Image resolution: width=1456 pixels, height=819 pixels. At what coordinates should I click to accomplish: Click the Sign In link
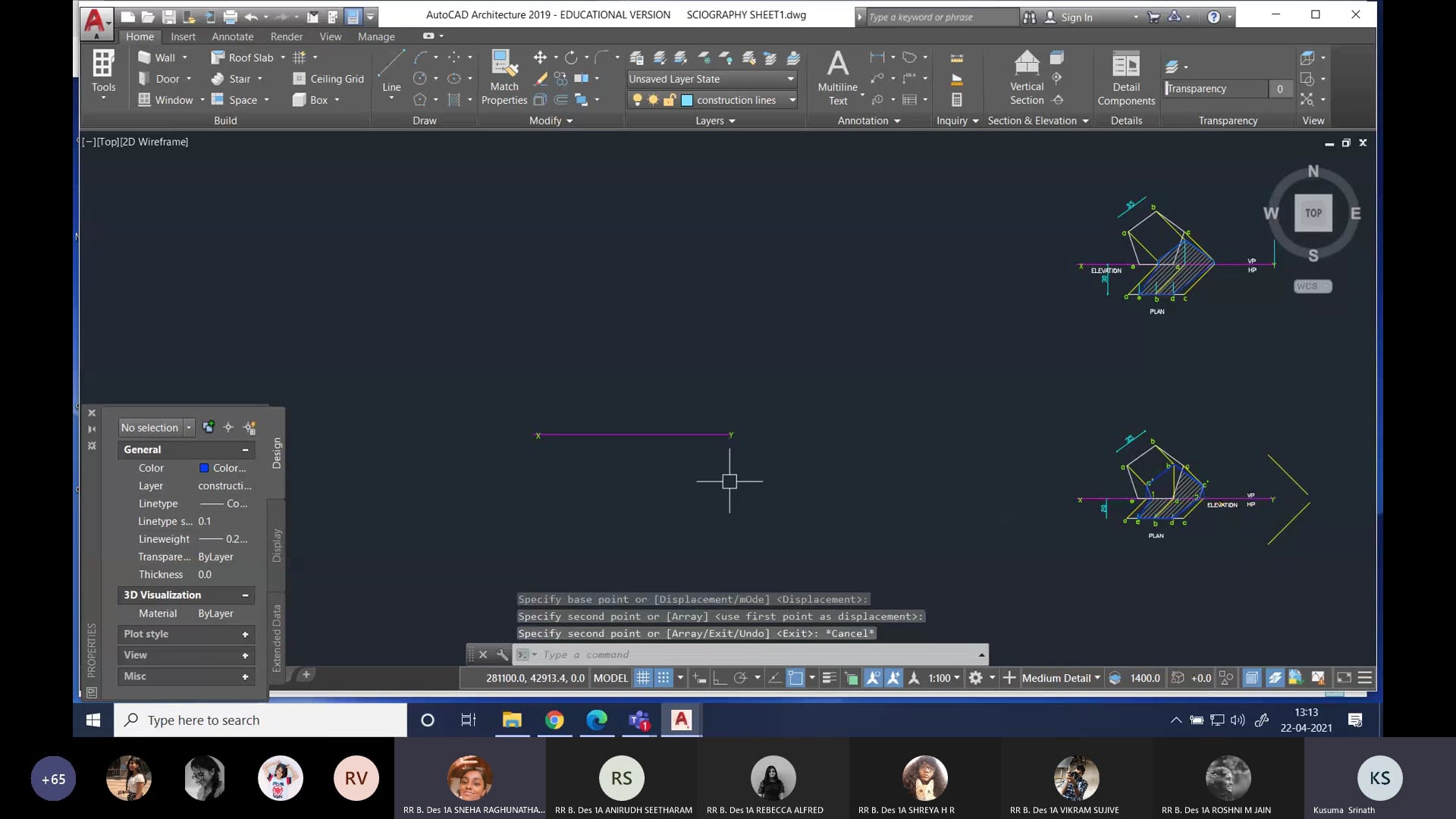pos(1076,16)
